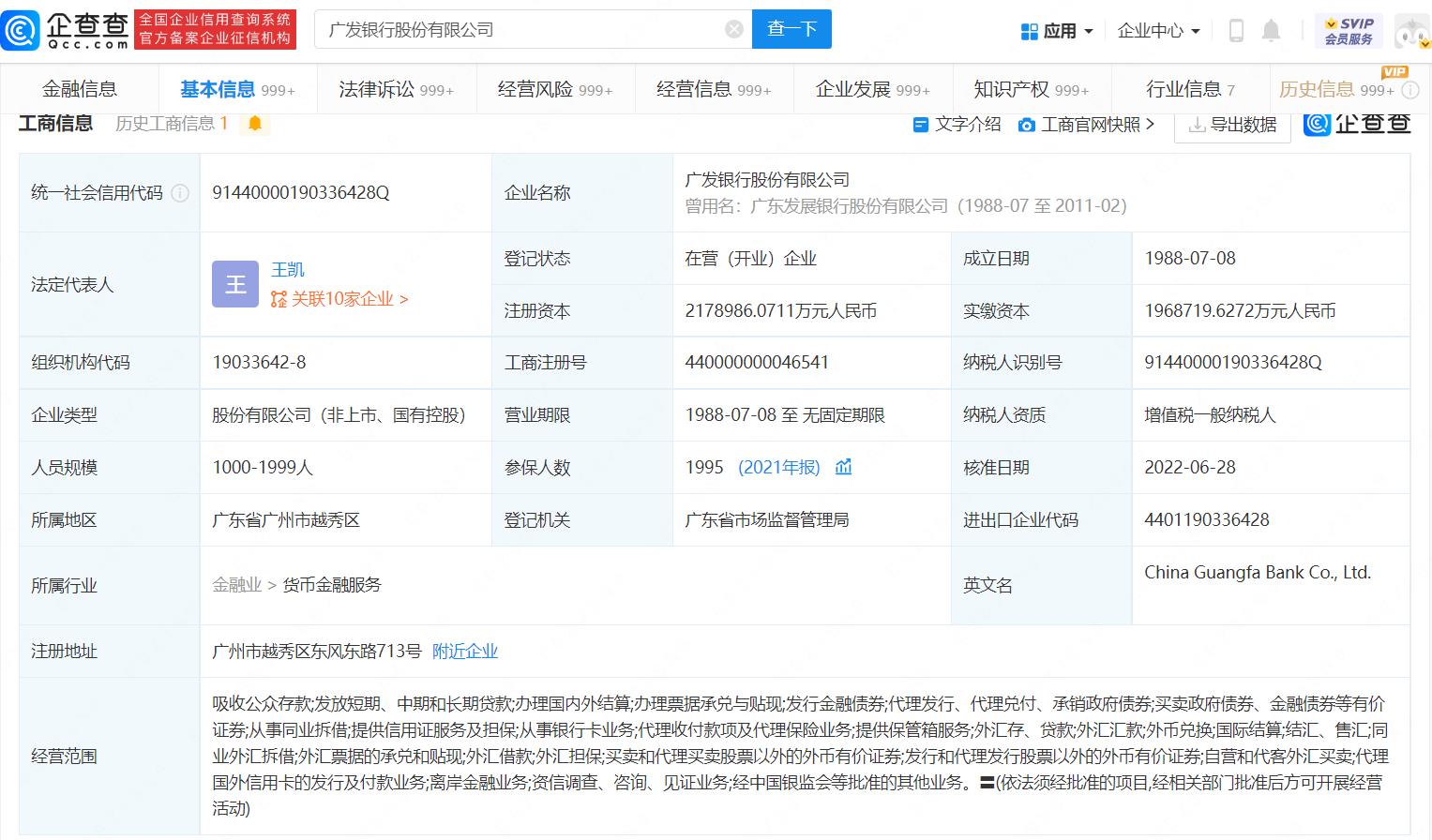Click taxpayer qualification 增值税一般纳税人

coord(1210,415)
